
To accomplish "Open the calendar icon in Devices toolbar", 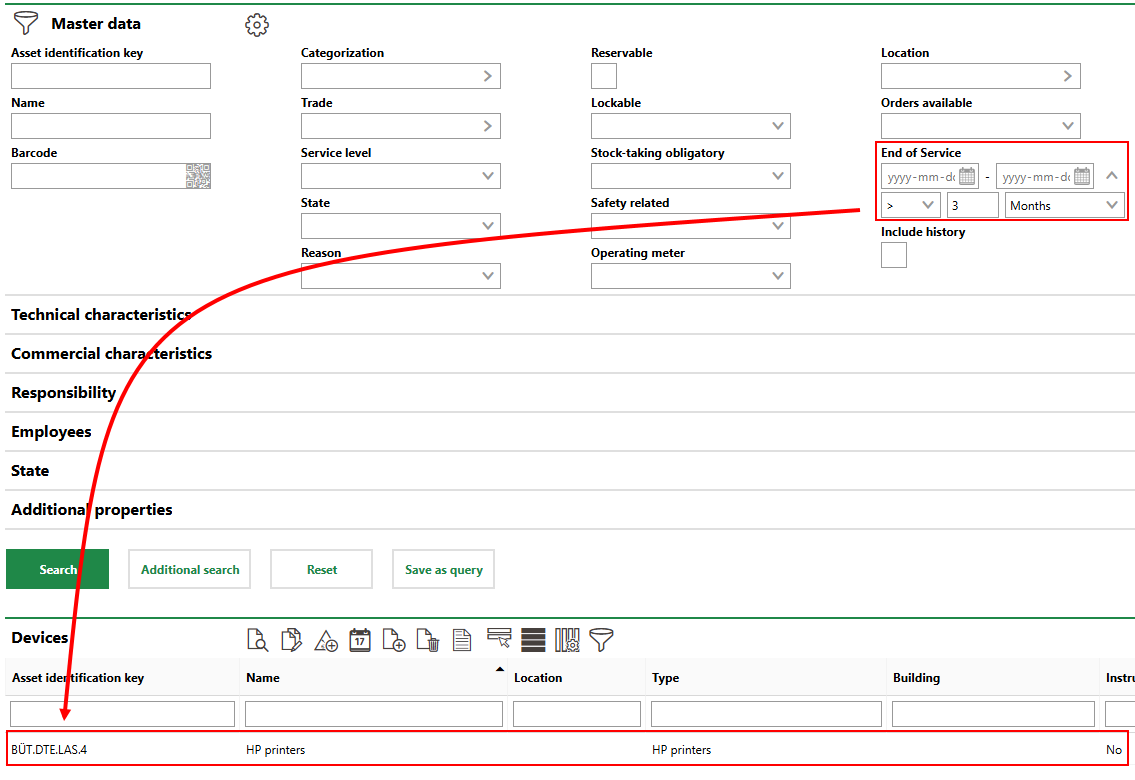I will [x=360, y=640].
